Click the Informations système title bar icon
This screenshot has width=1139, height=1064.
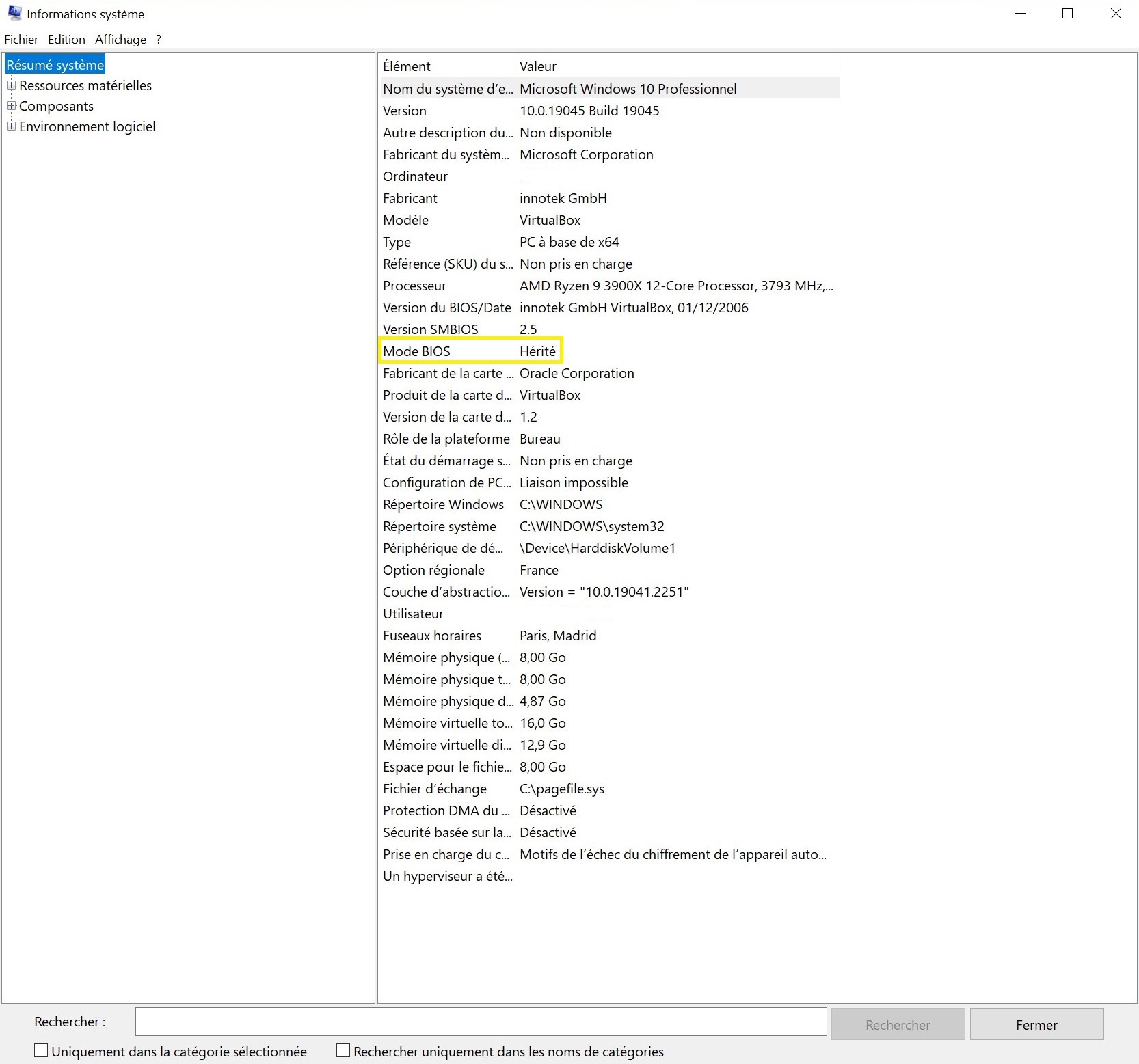click(x=14, y=14)
